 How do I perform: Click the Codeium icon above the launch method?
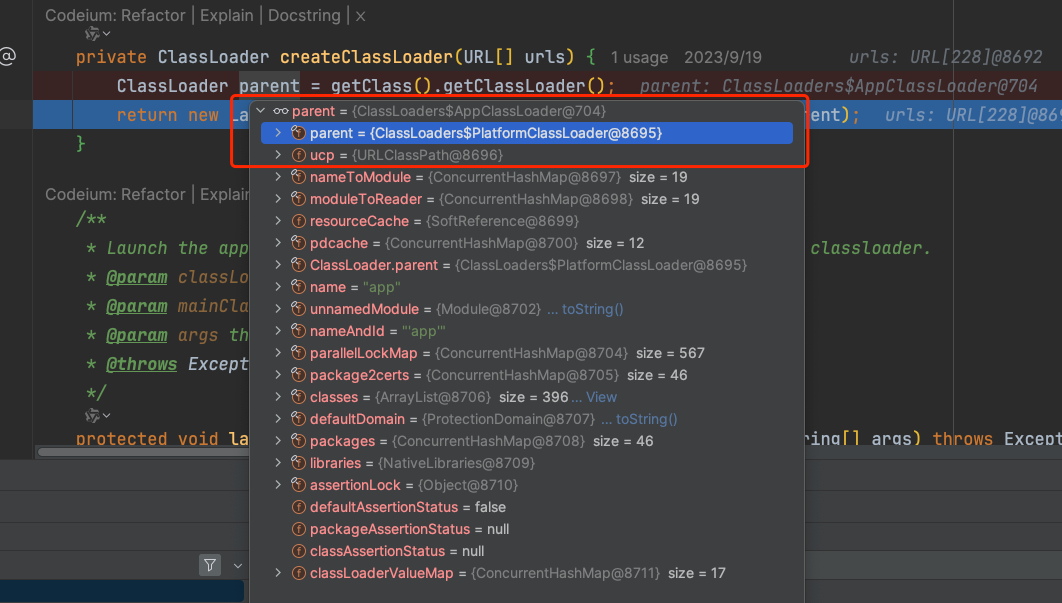pos(93,415)
